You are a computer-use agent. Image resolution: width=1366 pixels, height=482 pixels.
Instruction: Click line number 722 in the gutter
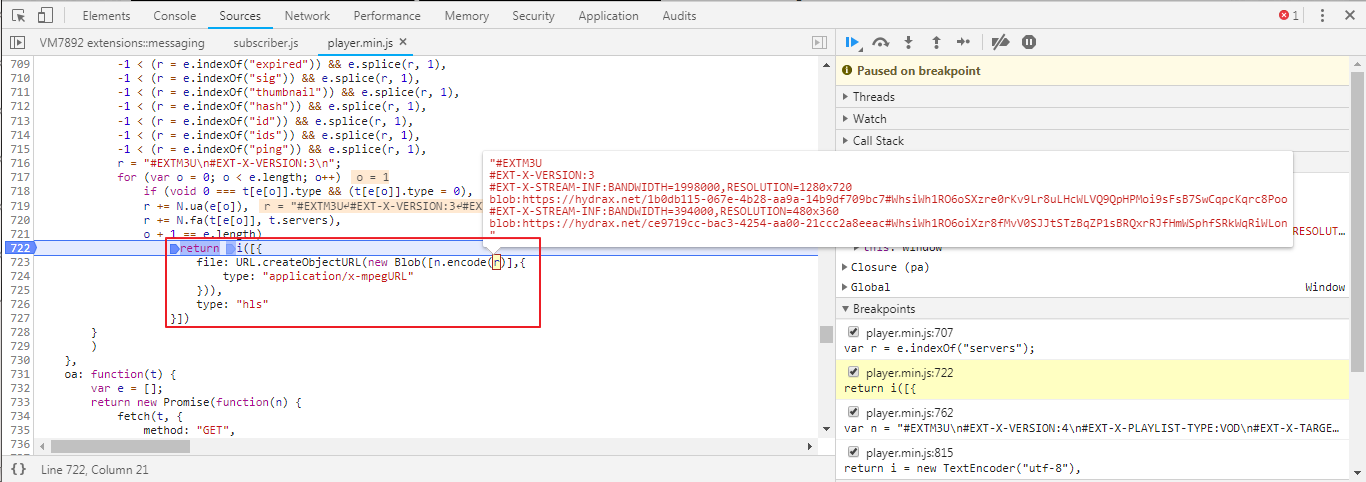point(18,247)
